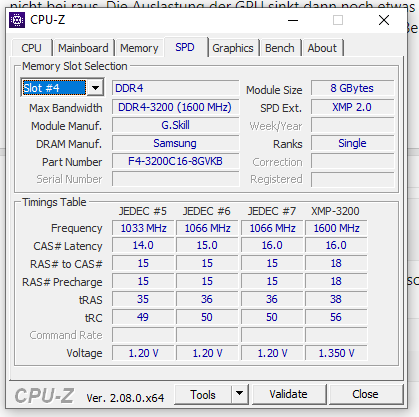Click the JEDEC #5 tRAS value 35
419x417 pixels.
coord(143,299)
